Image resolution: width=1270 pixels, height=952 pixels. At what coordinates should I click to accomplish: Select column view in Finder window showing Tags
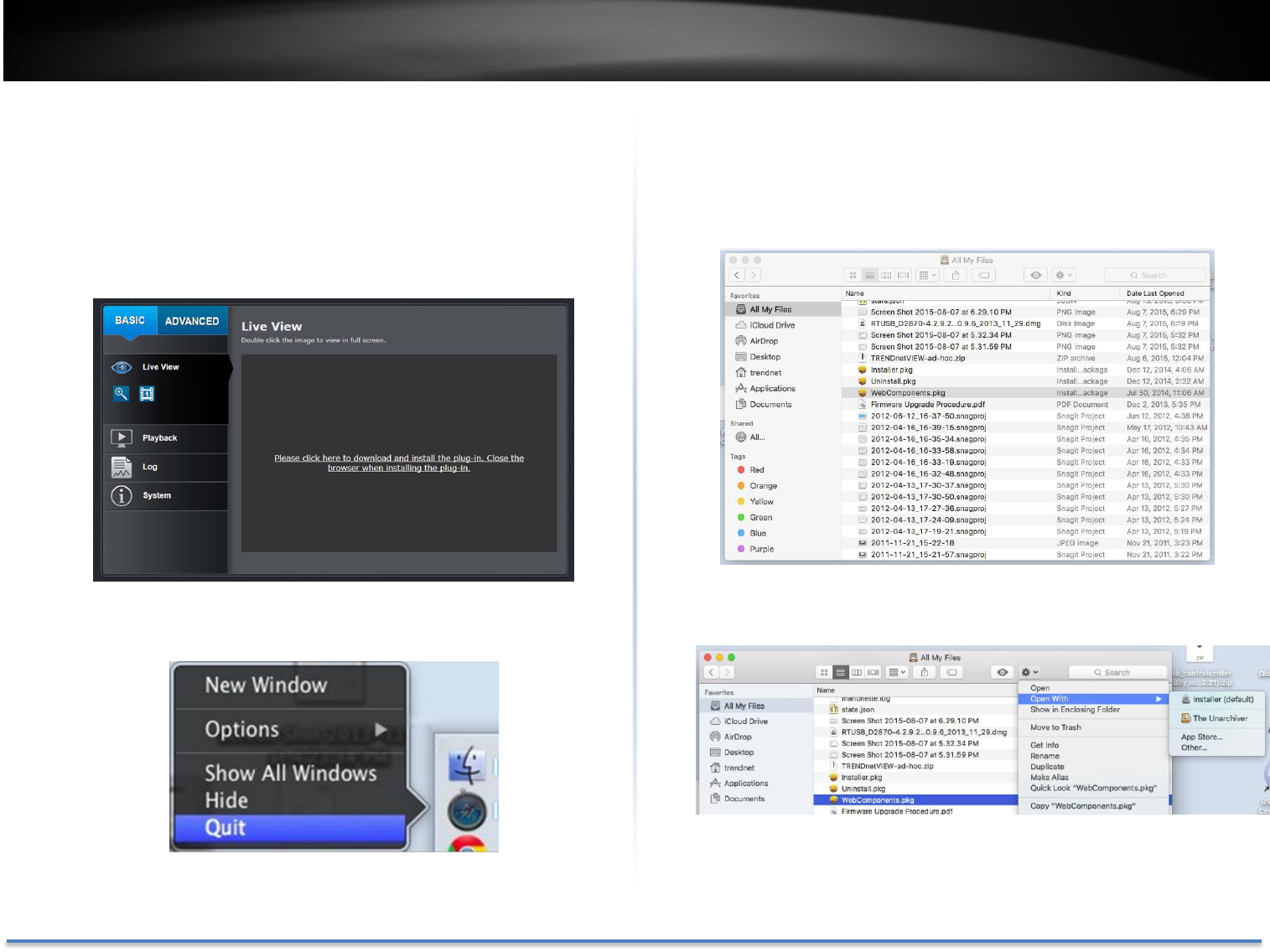tap(886, 275)
